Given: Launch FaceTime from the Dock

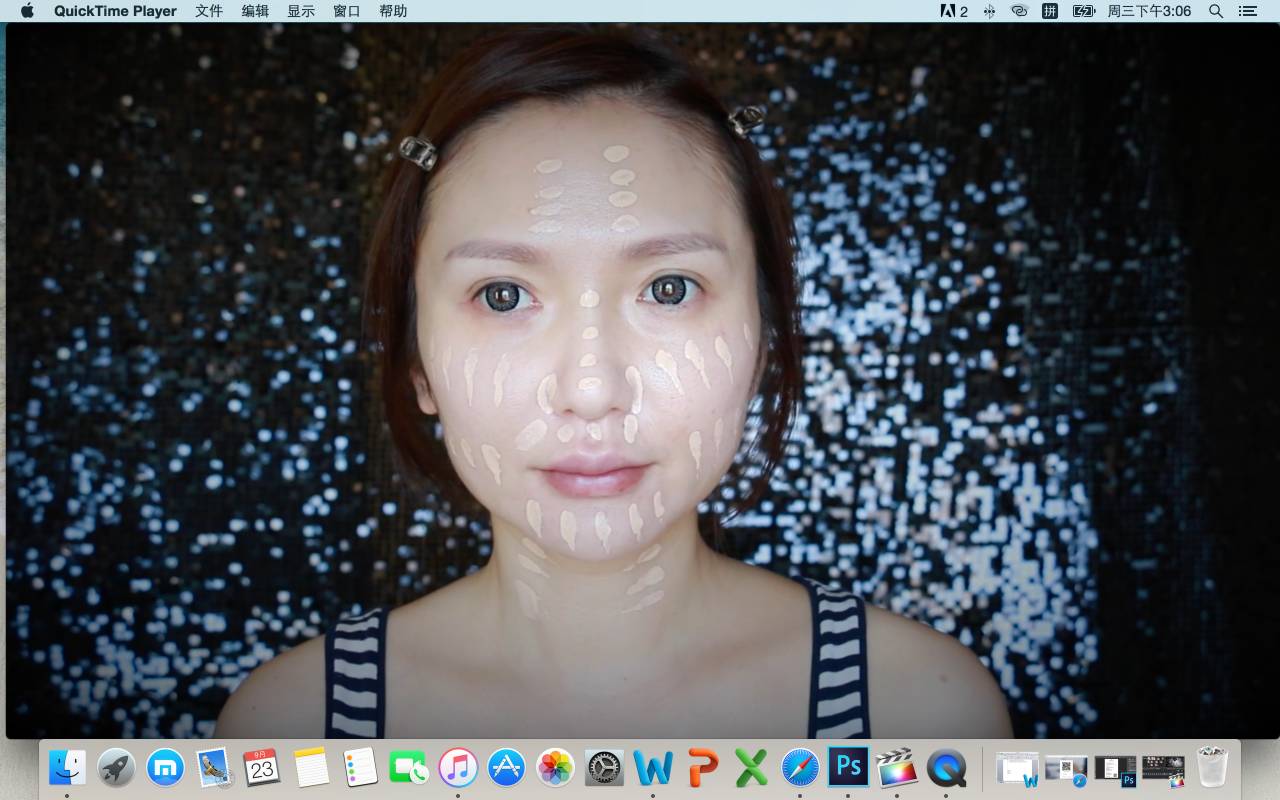Looking at the screenshot, I should (409, 768).
